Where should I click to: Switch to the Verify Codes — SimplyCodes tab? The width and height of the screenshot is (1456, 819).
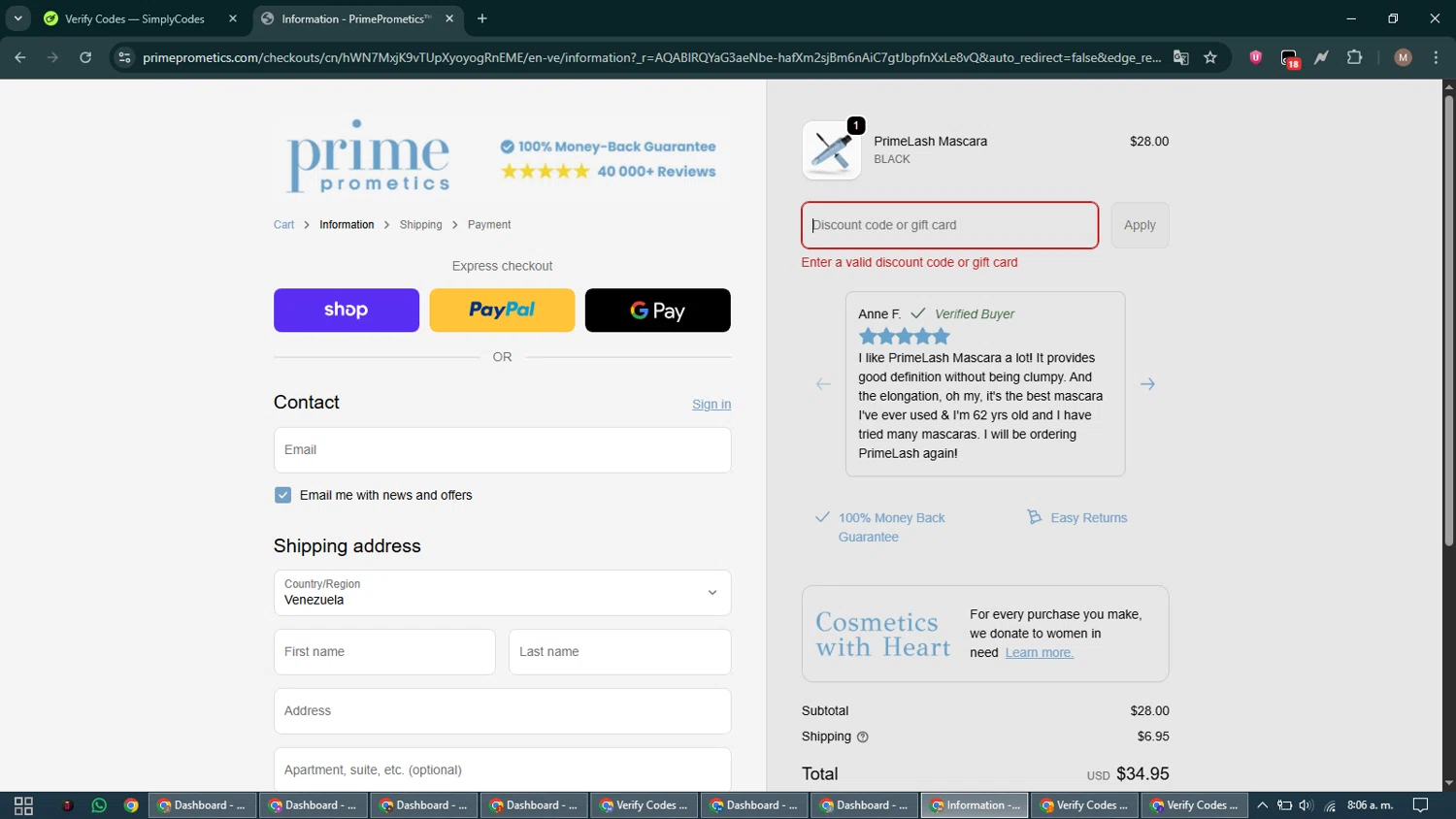(134, 18)
